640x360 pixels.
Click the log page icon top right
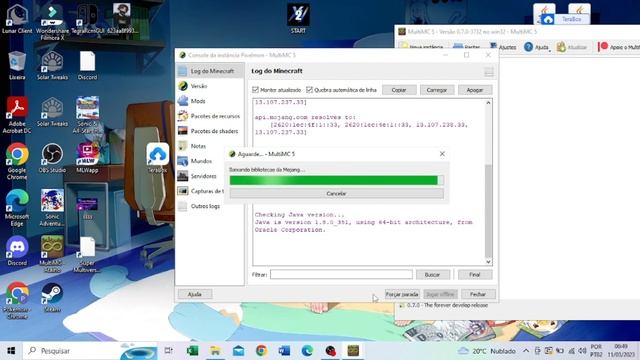coord(489,72)
